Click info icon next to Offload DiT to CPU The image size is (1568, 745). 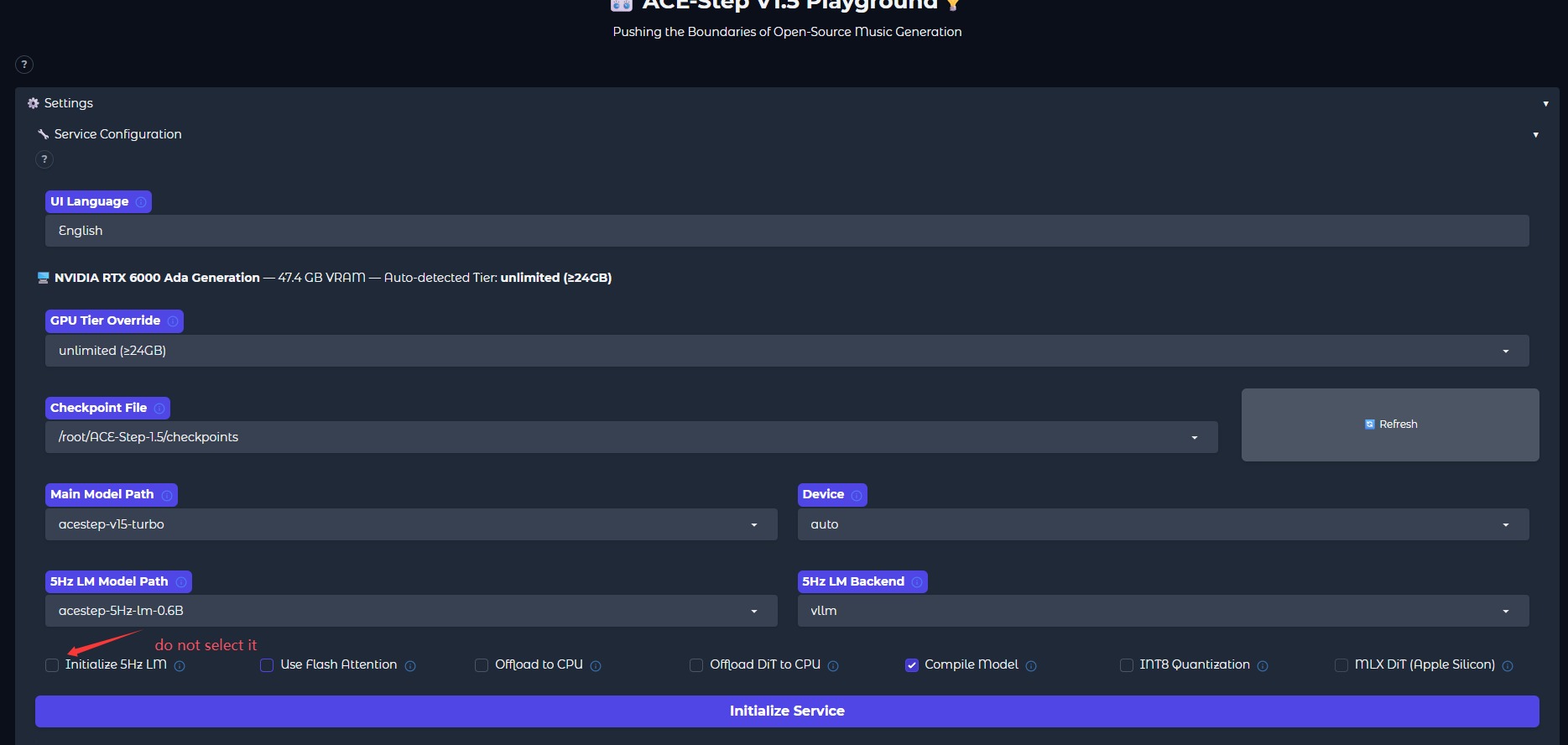pos(833,666)
